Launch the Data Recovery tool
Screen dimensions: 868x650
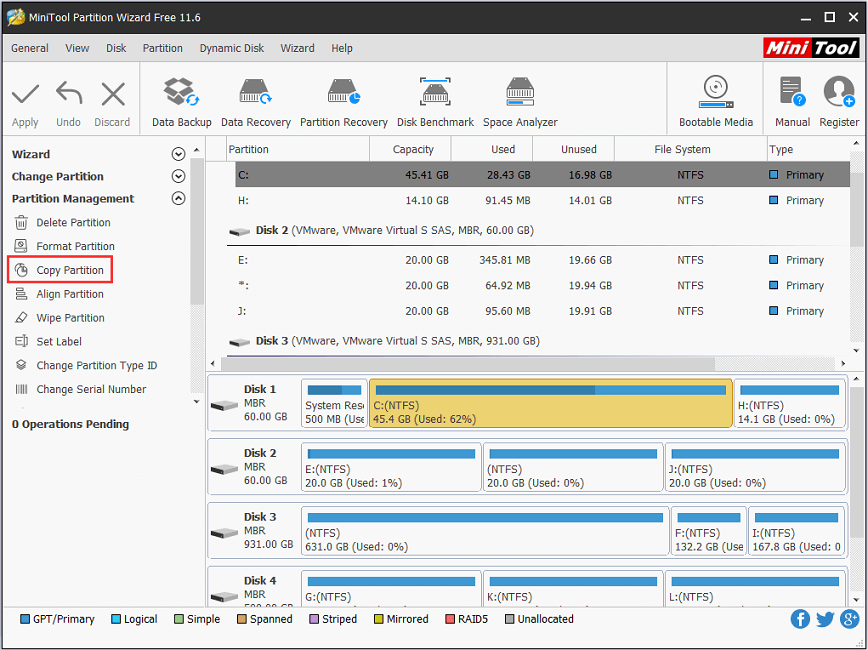click(255, 103)
